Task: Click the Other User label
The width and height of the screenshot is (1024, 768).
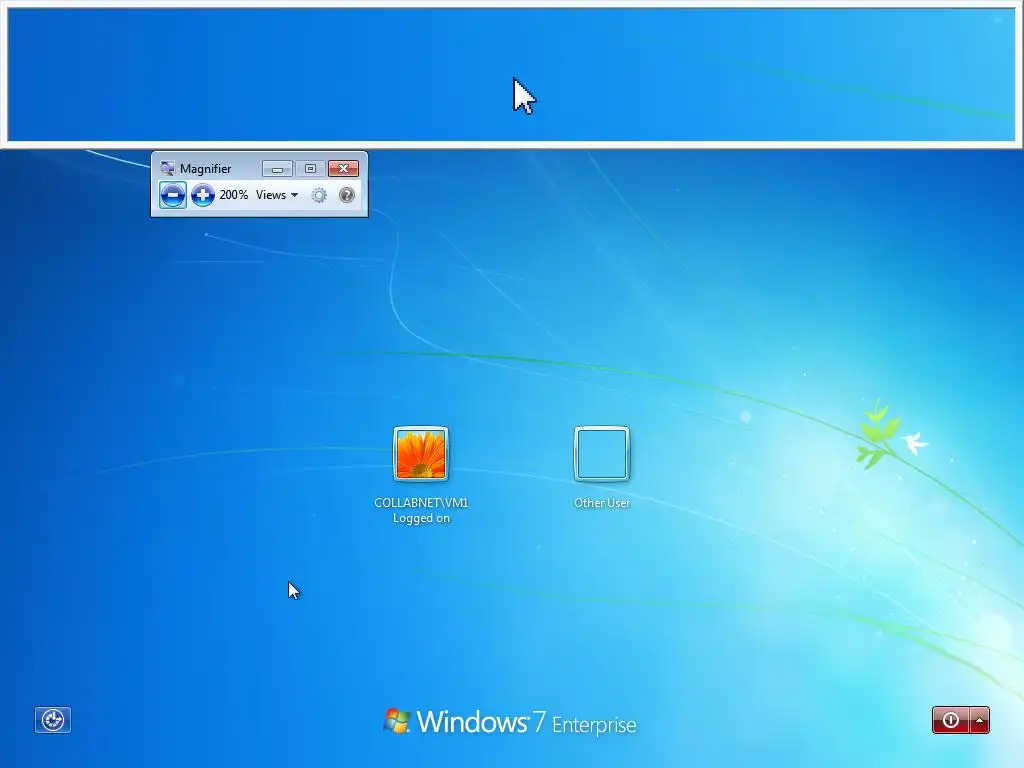Action: 601,503
